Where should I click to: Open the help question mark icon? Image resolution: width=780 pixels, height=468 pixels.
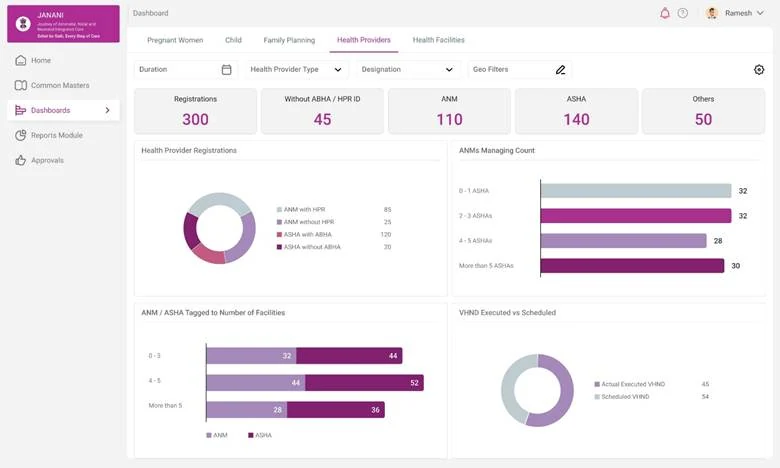tap(682, 13)
